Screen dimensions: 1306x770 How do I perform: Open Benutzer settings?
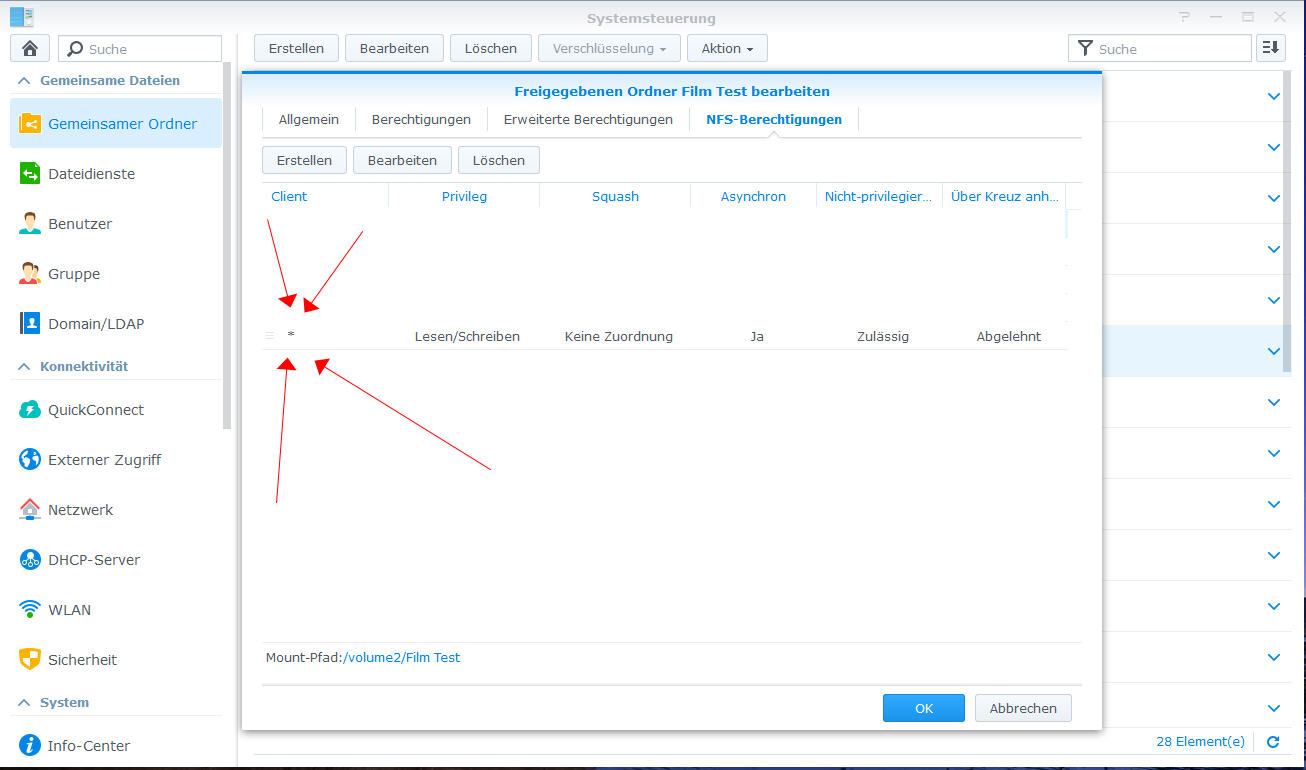(x=116, y=224)
